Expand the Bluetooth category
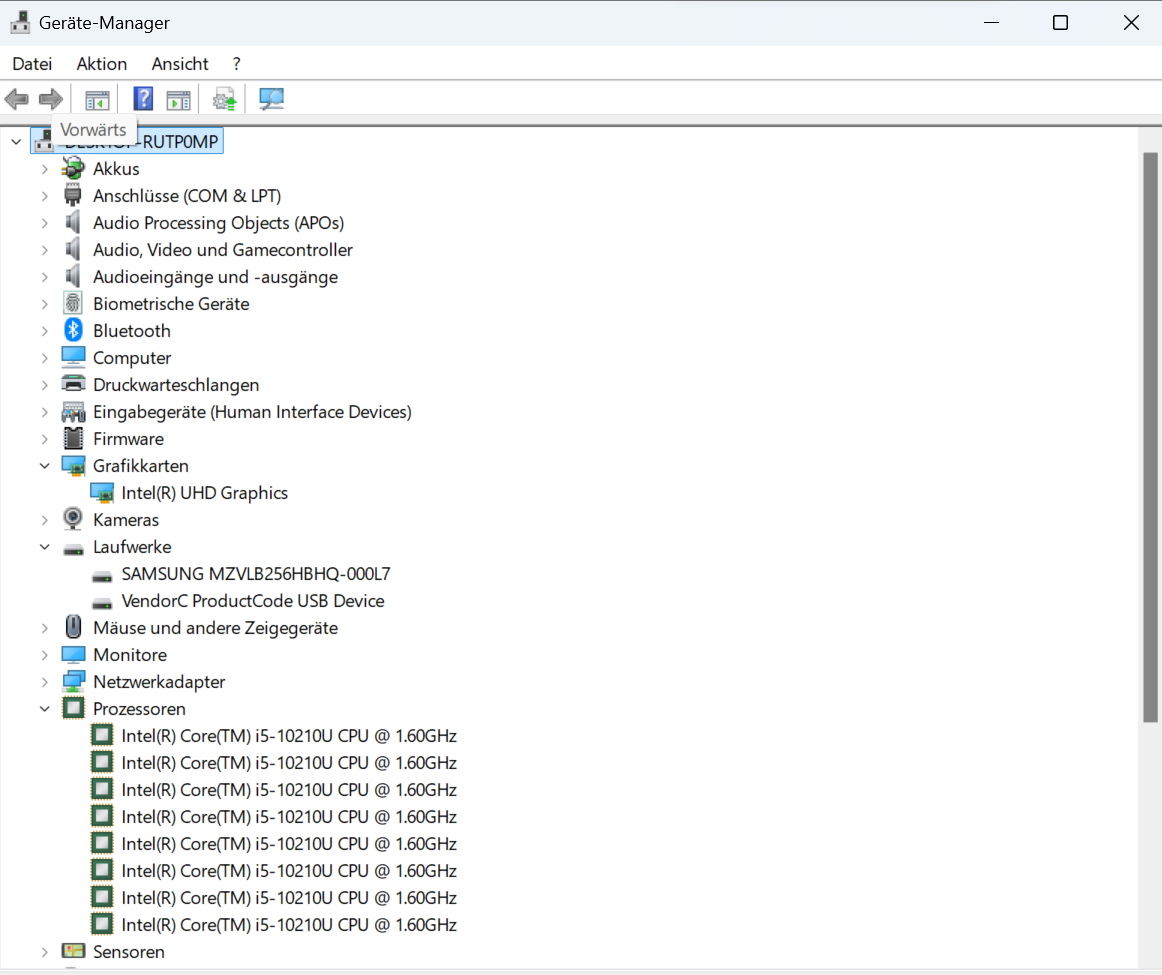 pos(44,331)
